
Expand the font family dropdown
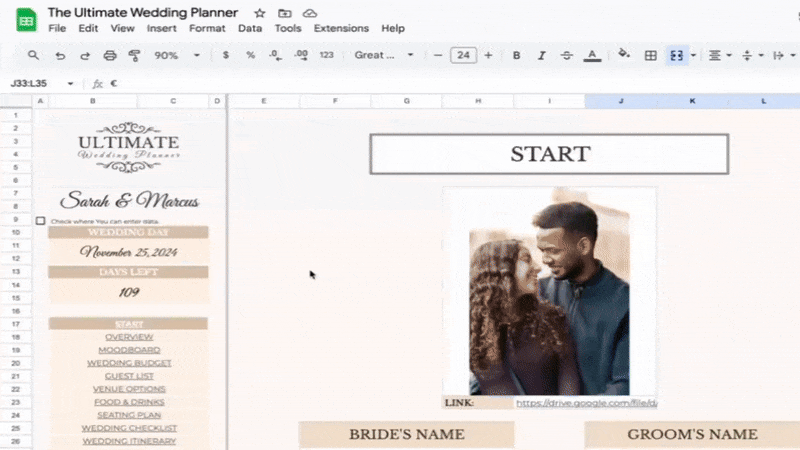click(385, 56)
